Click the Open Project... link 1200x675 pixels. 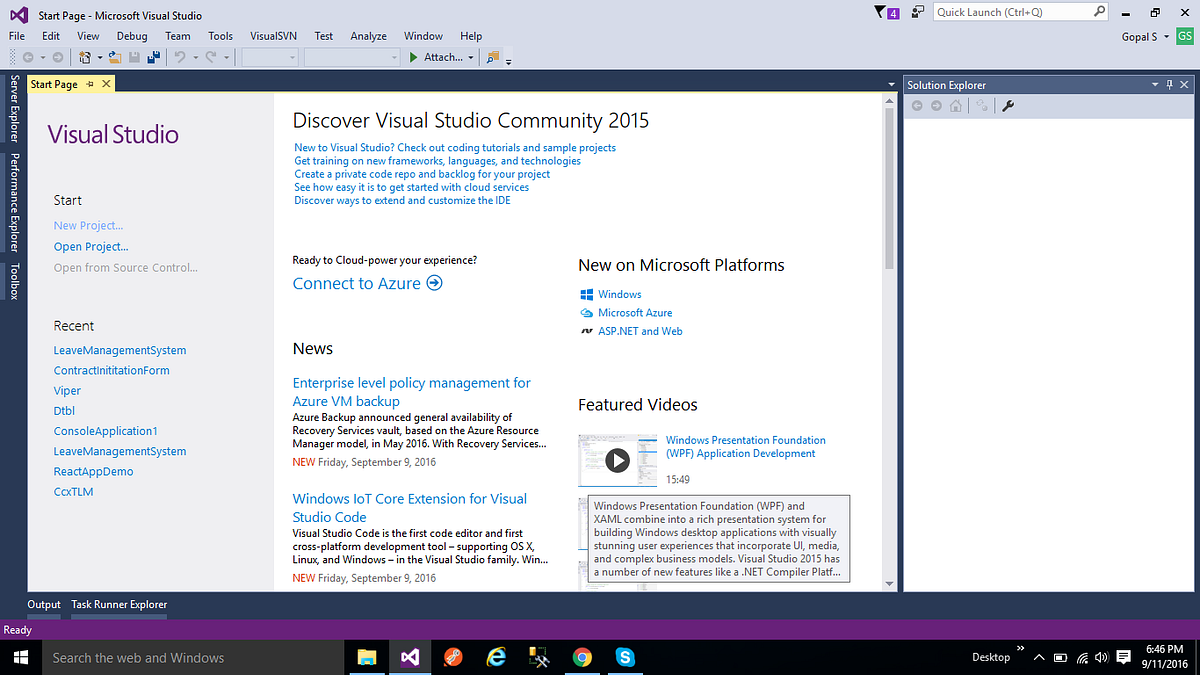click(91, 247)
